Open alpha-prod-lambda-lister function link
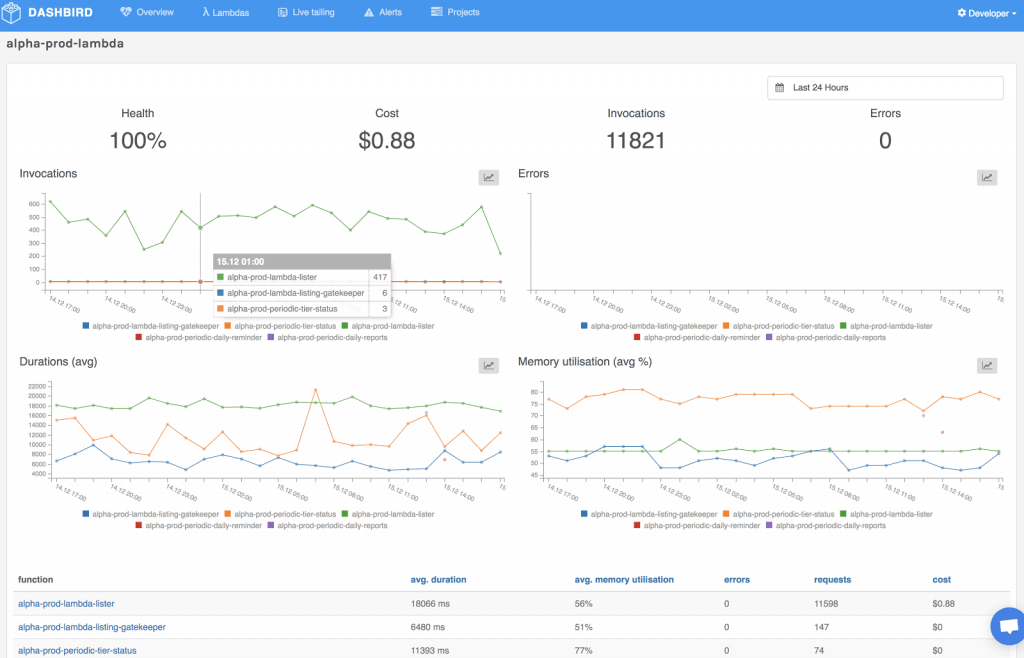Screen dimensions: 1024x658 click(66, 604)
